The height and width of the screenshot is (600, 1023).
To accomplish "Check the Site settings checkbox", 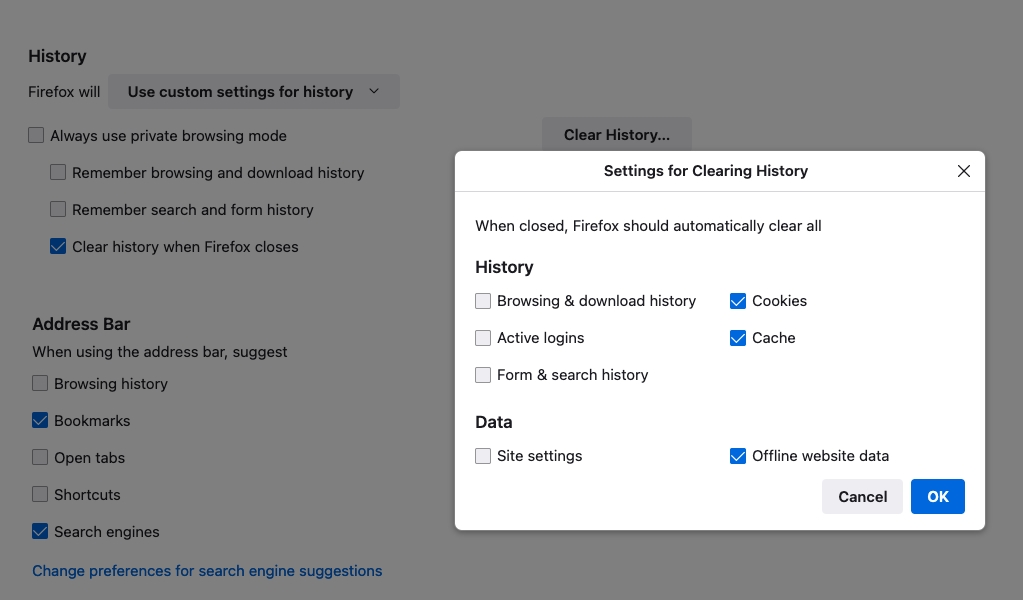I will click(x=484, y=456).
